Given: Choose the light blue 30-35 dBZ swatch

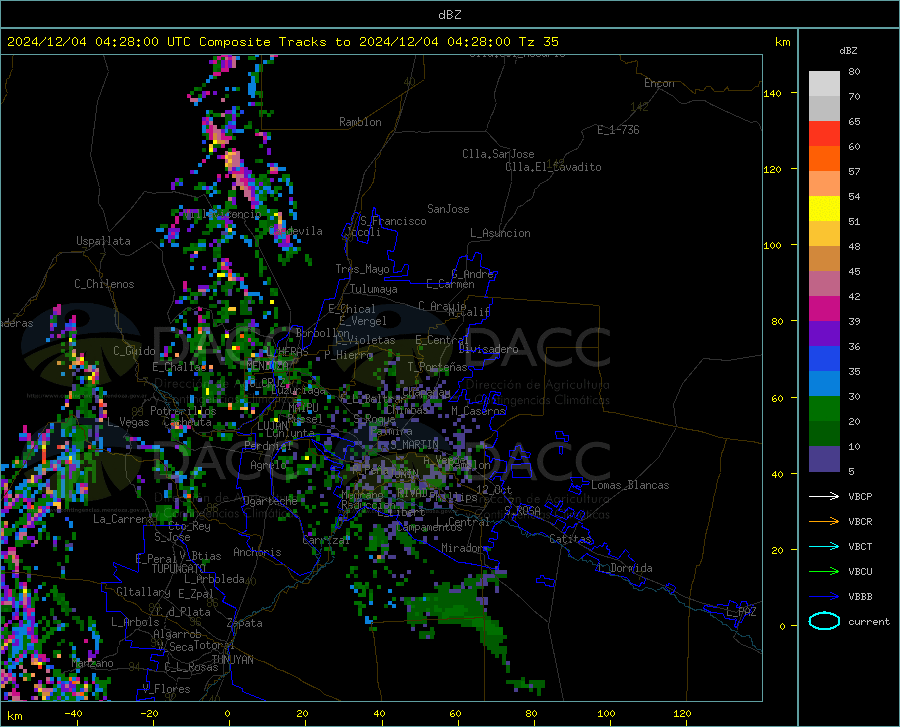Looking at the screenshot, I should coord(824,384).
